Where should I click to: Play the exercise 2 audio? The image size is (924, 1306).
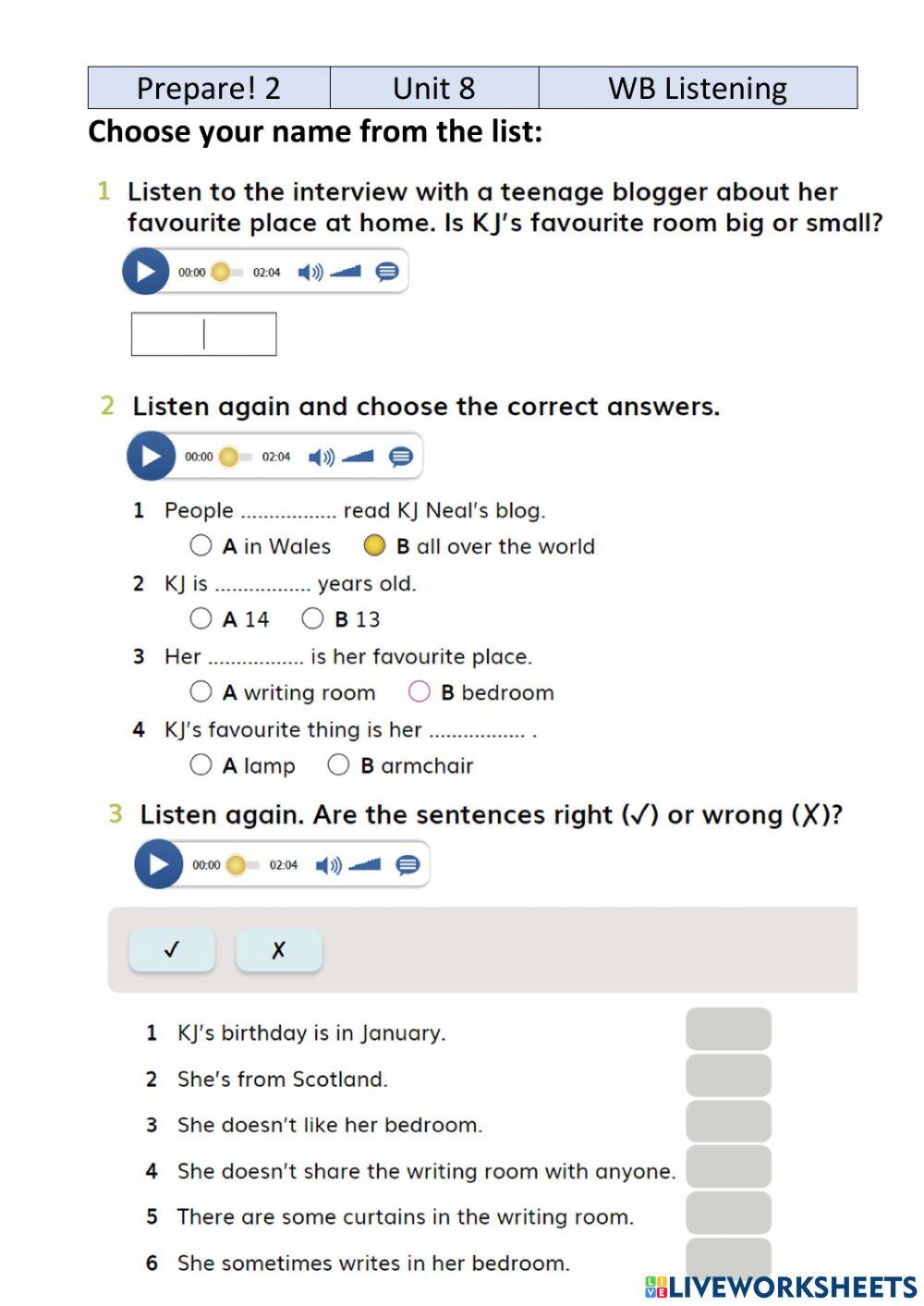tap(152, 456)
